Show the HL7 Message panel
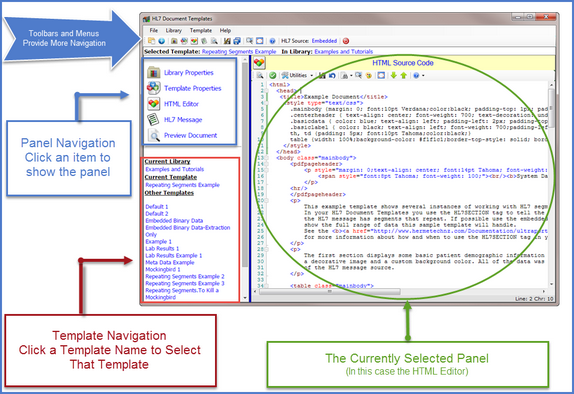Viewport: 574px width, 394px height. [x=175, y=119]
